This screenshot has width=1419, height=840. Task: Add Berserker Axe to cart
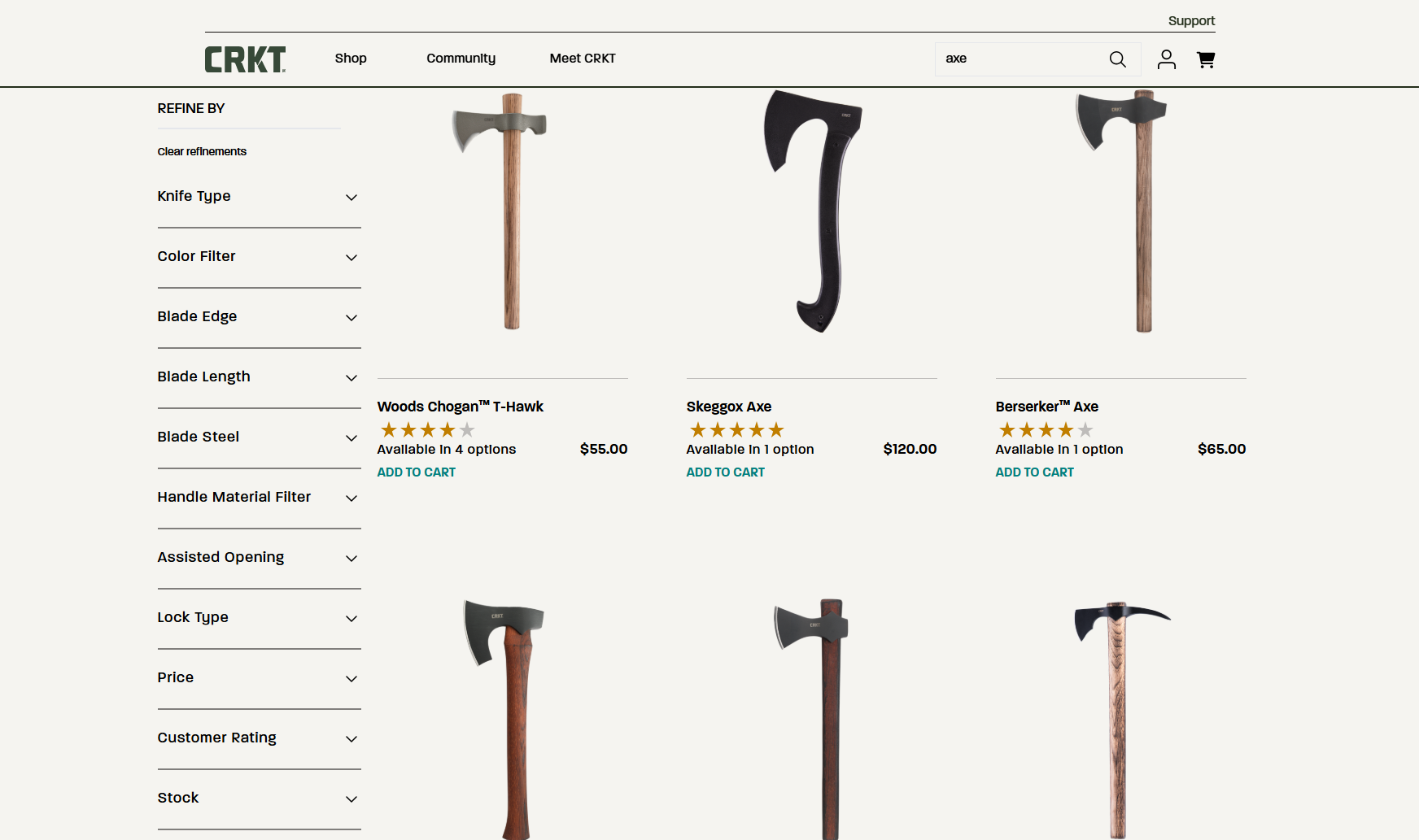tap(1034, 472)
